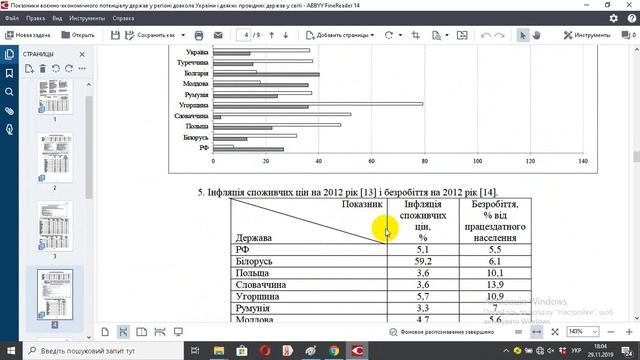Open the Справка menu

[123, 18]
